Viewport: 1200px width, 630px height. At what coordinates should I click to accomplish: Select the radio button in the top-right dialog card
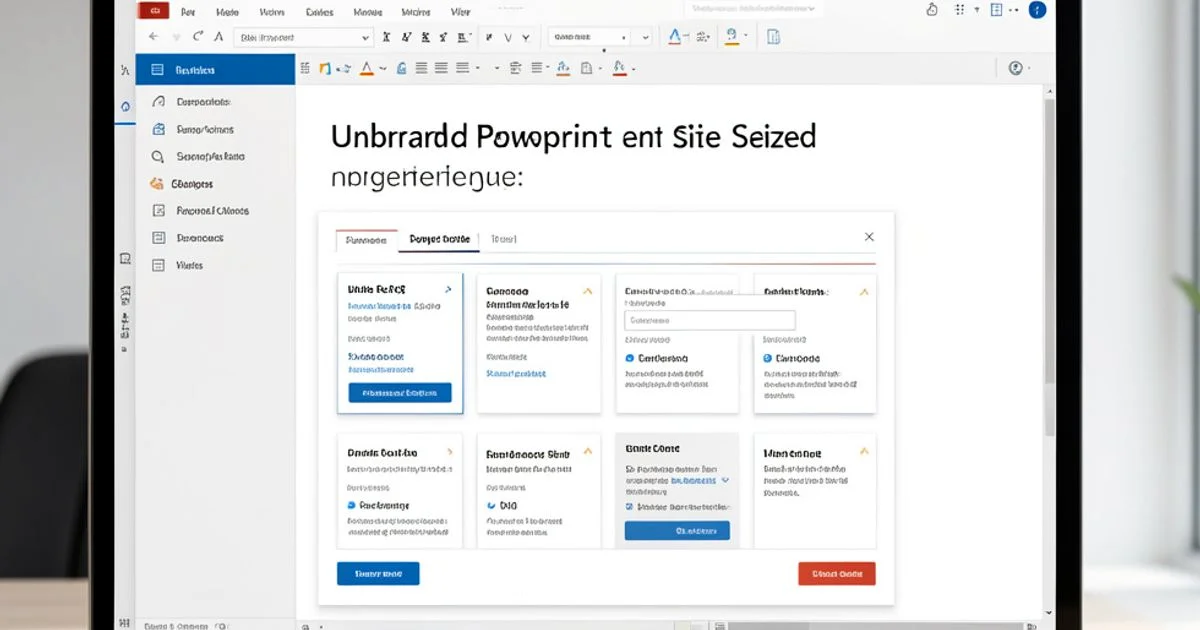(767, 358)
